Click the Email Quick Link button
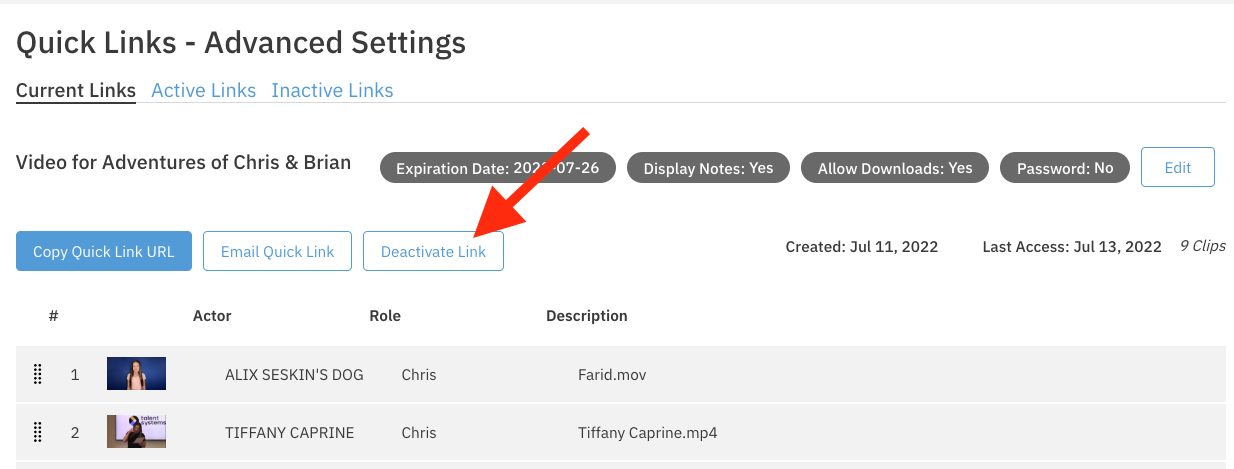The image size is (1234, 469). 277,252
